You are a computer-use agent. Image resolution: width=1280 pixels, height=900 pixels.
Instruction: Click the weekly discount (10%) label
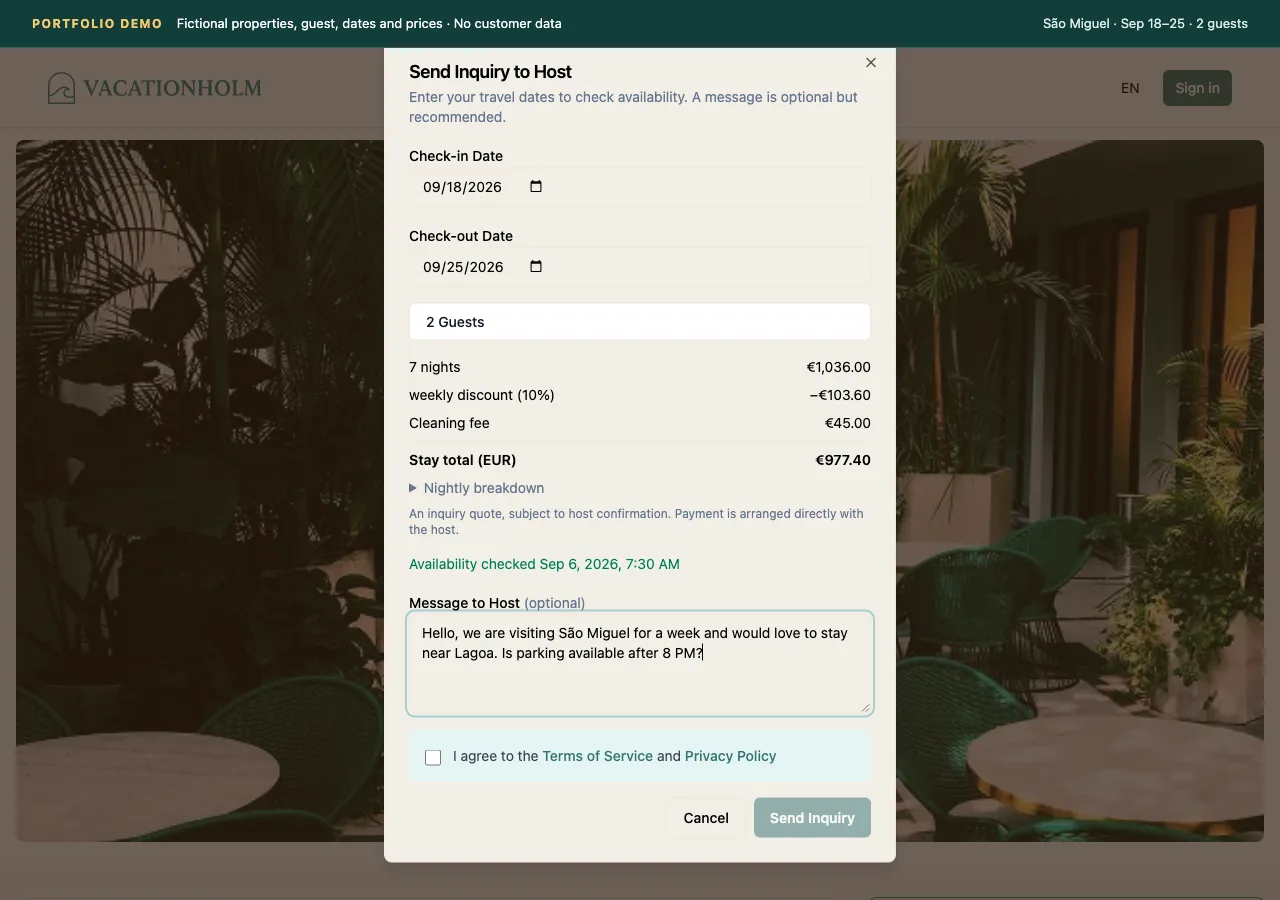(x=481, y=395)
